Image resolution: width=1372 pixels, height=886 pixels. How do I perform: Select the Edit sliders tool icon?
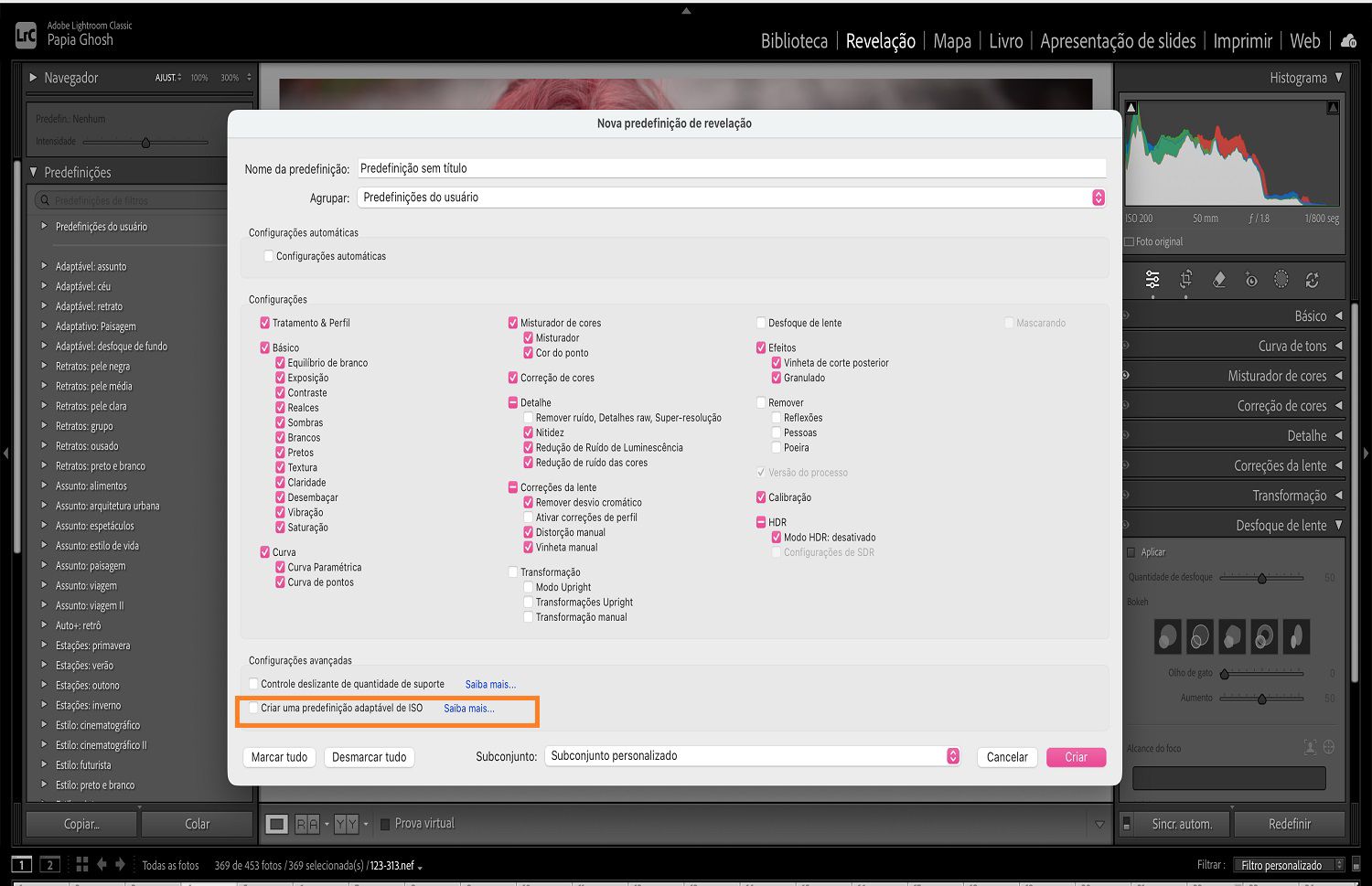1152,280
